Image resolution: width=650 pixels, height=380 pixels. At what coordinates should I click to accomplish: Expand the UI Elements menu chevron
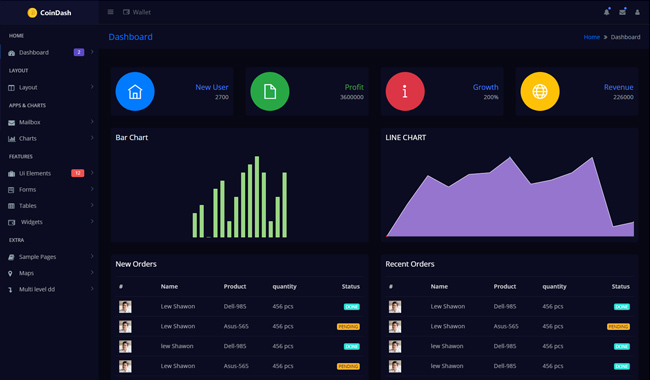pyautogui.click(x=92, y=172)
